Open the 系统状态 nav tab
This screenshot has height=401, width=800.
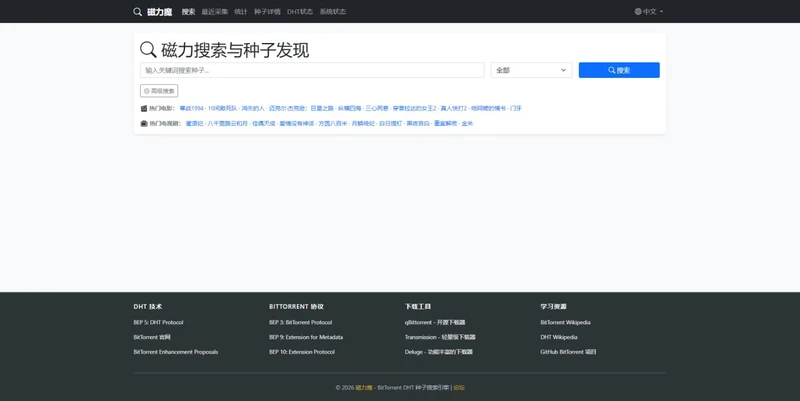point(333,11)
